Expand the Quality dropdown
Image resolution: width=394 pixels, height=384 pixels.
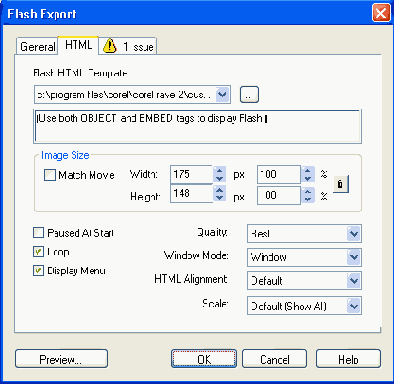coord(354,233)
